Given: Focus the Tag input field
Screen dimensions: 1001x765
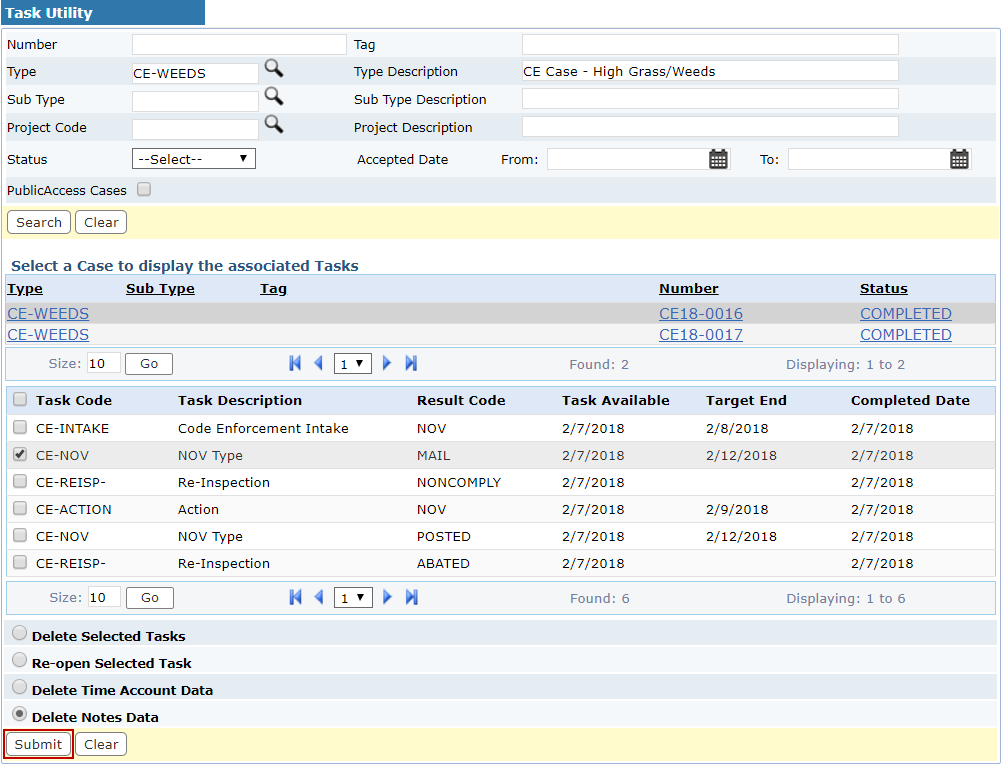Looking at the screenshot, I should coord(710,44).
